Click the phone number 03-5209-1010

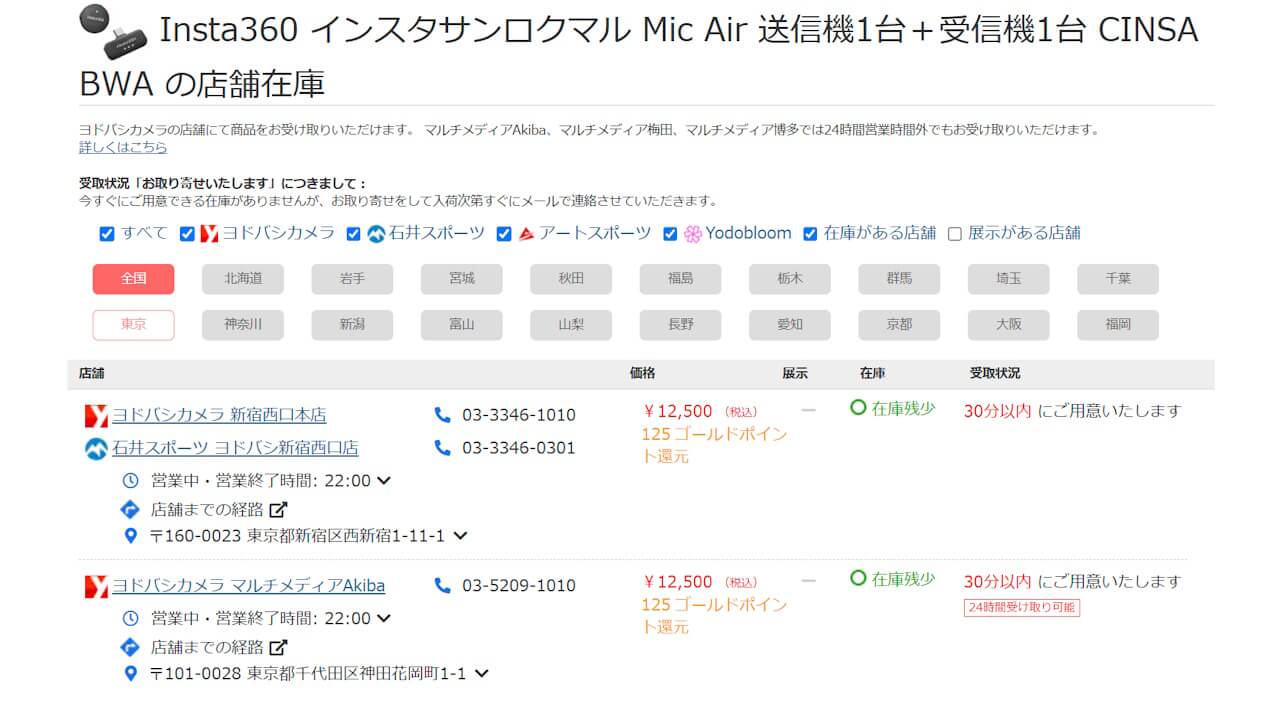[x=519, y=586]
